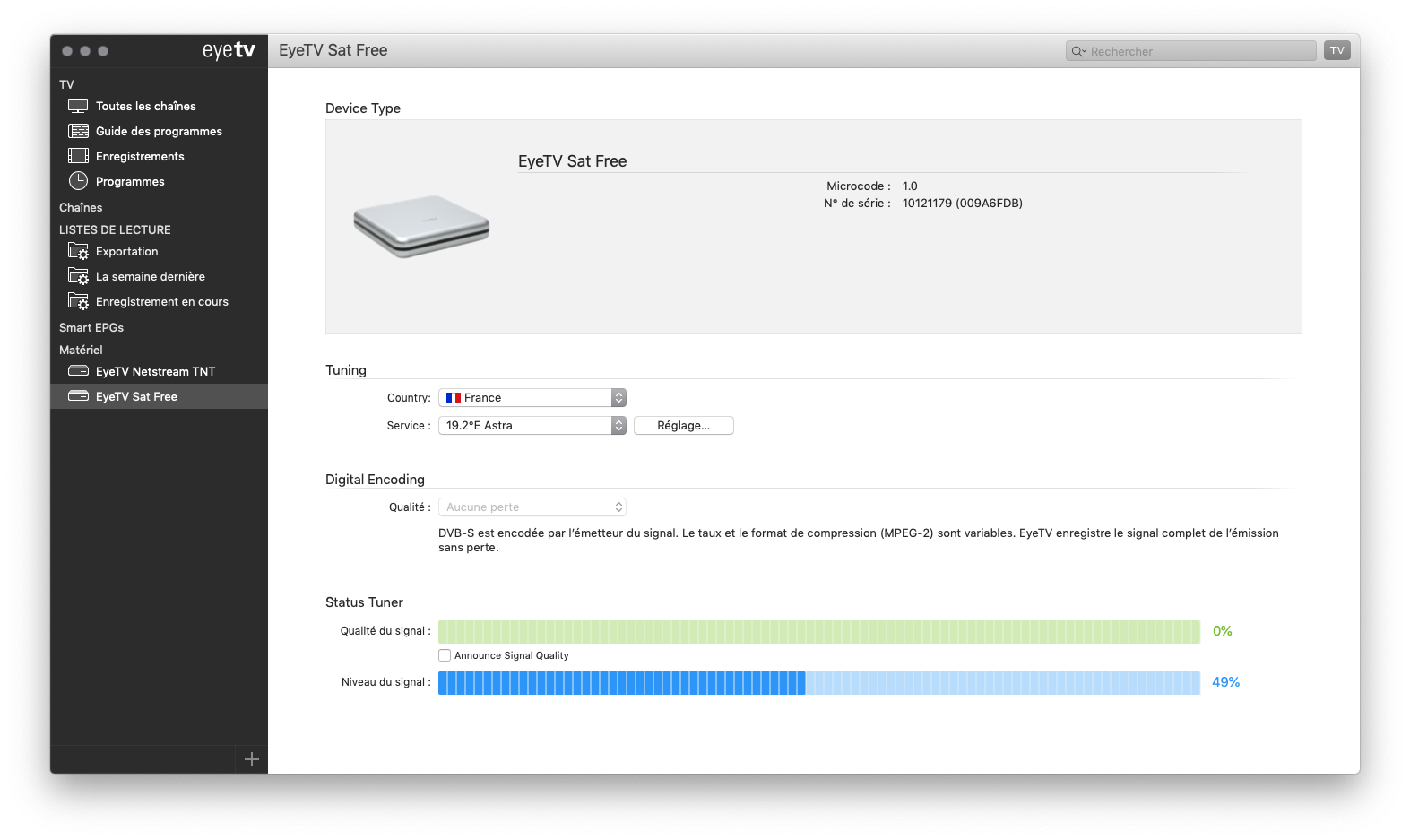
Task: Open Toutes les chaînes in sidebar
Action: point(159,106)
